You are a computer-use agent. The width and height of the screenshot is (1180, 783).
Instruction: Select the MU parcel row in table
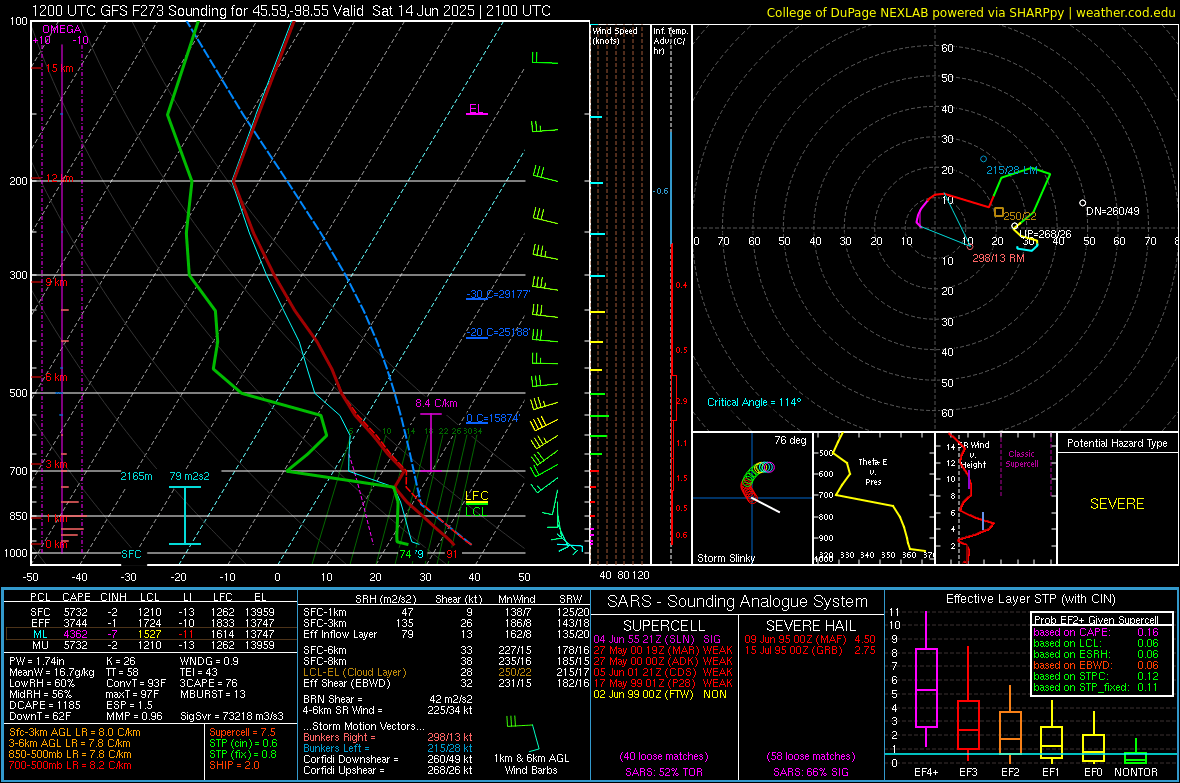tap(151, 645)
